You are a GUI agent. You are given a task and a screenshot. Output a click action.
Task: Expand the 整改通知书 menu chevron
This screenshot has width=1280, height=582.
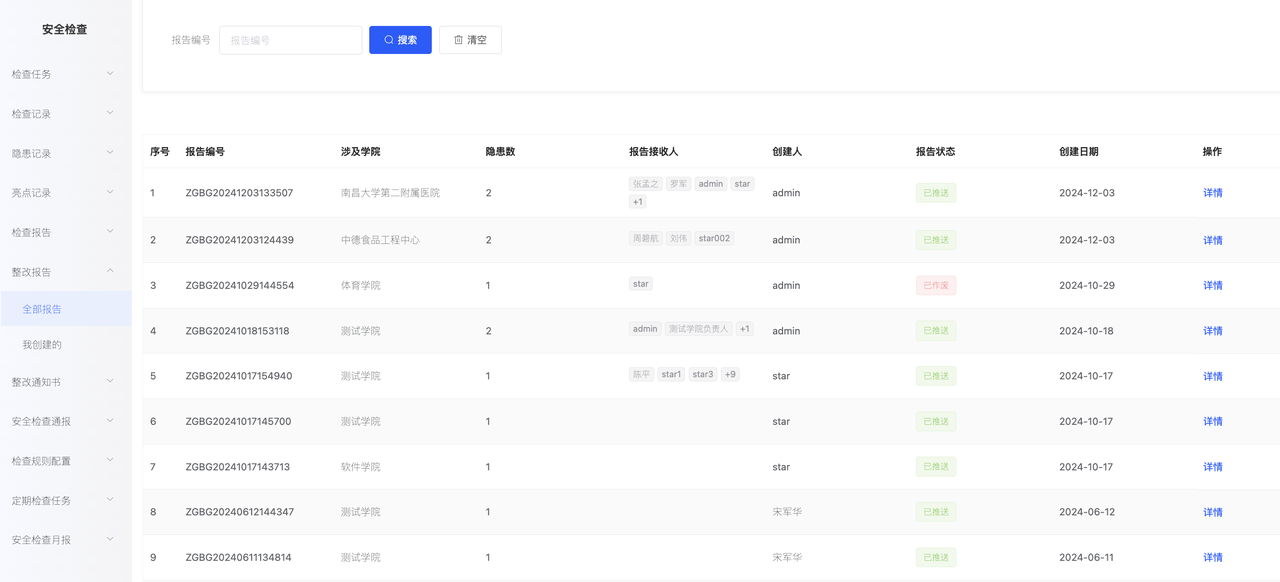coord(110,381)
